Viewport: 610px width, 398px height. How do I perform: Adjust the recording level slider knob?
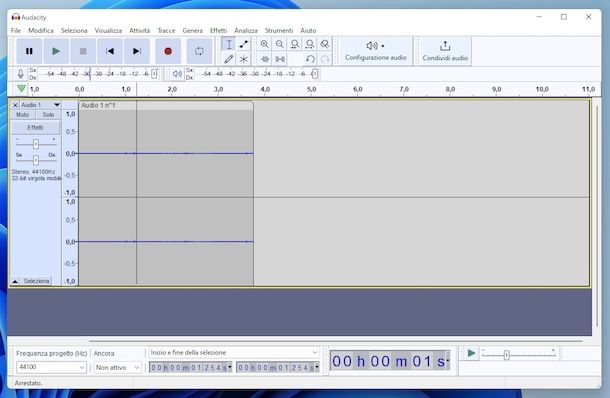pyautogui.click(x=154, y=74)
